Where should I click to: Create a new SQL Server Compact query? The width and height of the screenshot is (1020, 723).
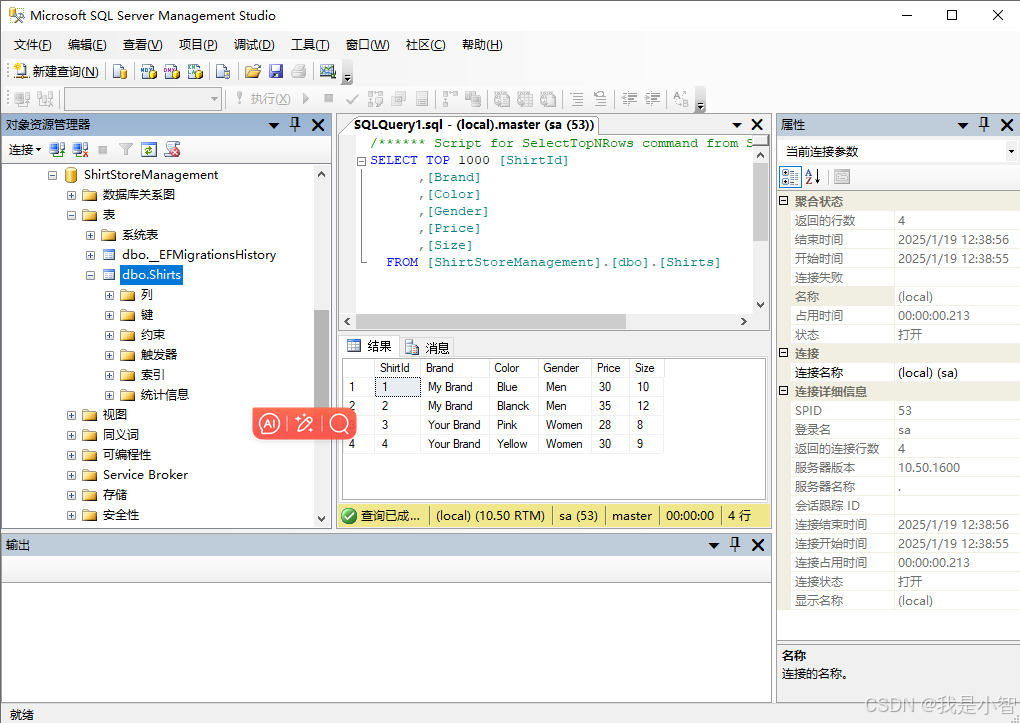pyautogui.click(x=223, y=71)
